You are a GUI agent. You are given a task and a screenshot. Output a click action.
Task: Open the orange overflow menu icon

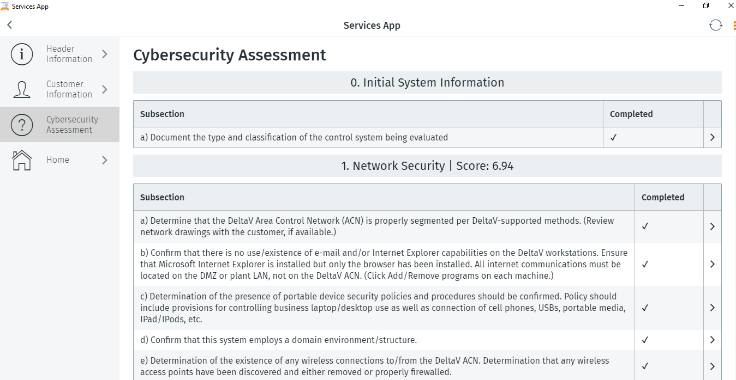point(734,25)
